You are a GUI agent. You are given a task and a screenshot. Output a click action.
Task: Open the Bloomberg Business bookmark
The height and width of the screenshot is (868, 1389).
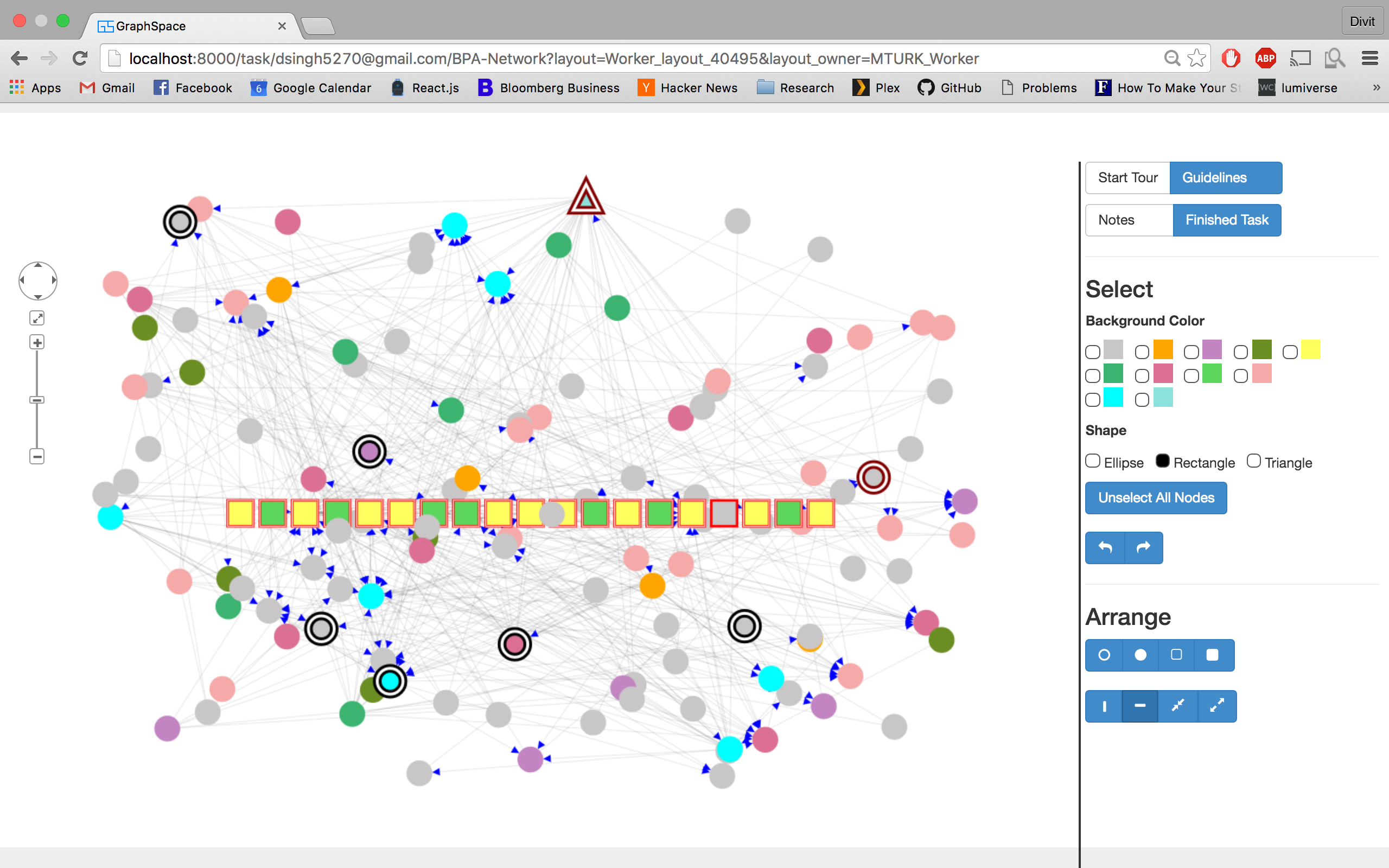[549, 88]
